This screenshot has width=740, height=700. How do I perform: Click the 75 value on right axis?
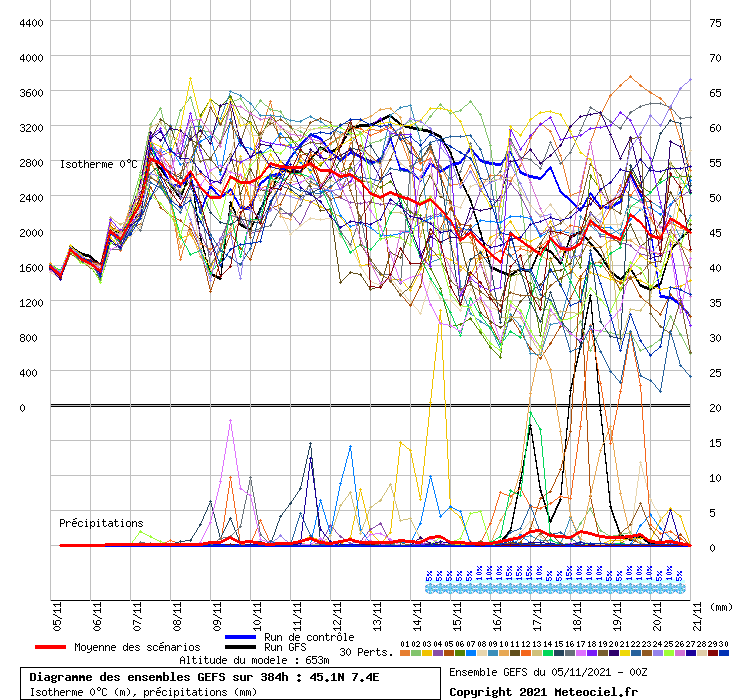click(x=715, y=22)
